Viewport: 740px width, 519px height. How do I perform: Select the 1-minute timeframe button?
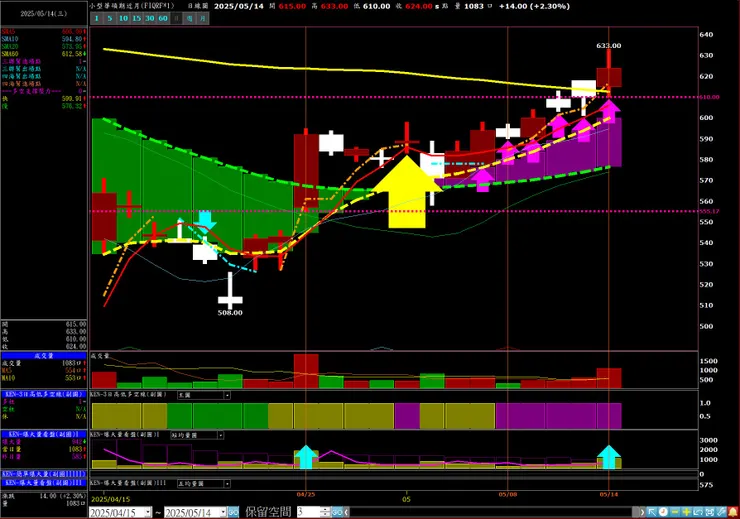pyautogui.click(x=97, y=18)
